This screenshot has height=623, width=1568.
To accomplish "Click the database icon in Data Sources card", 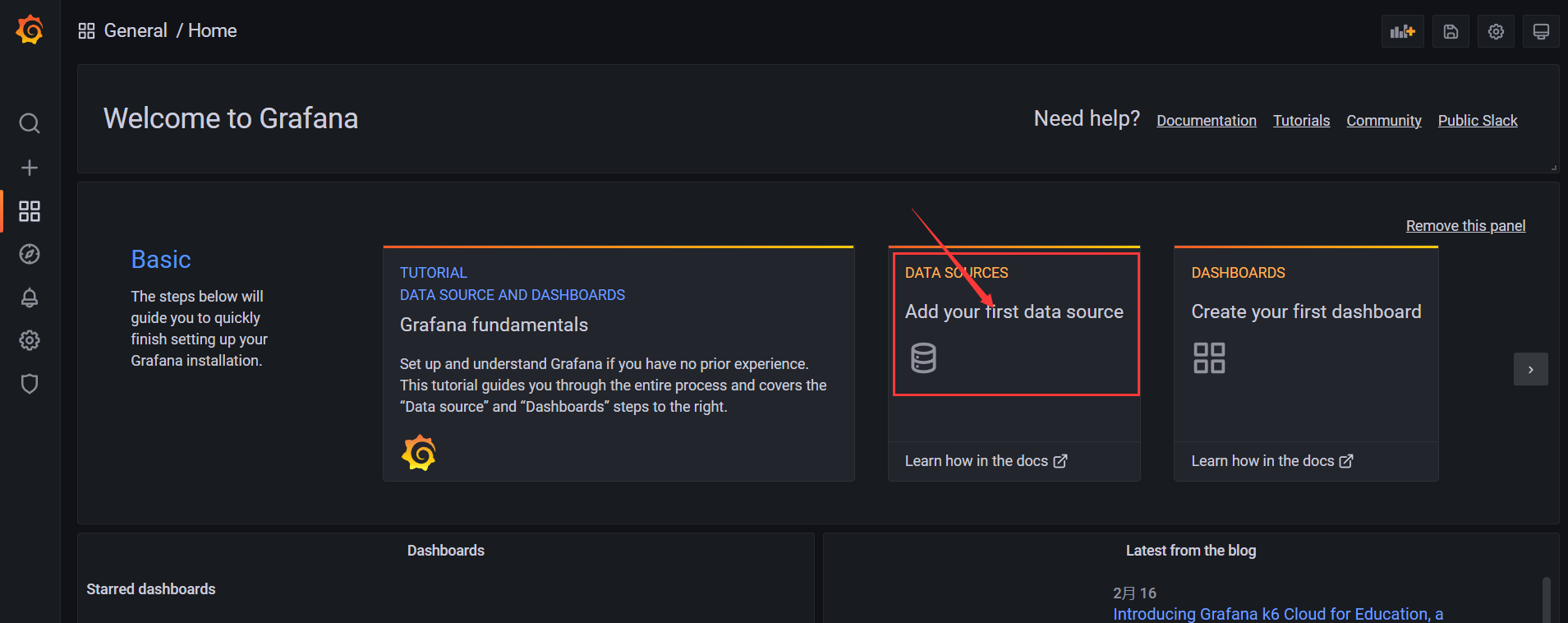I will (x=923, y=358).
